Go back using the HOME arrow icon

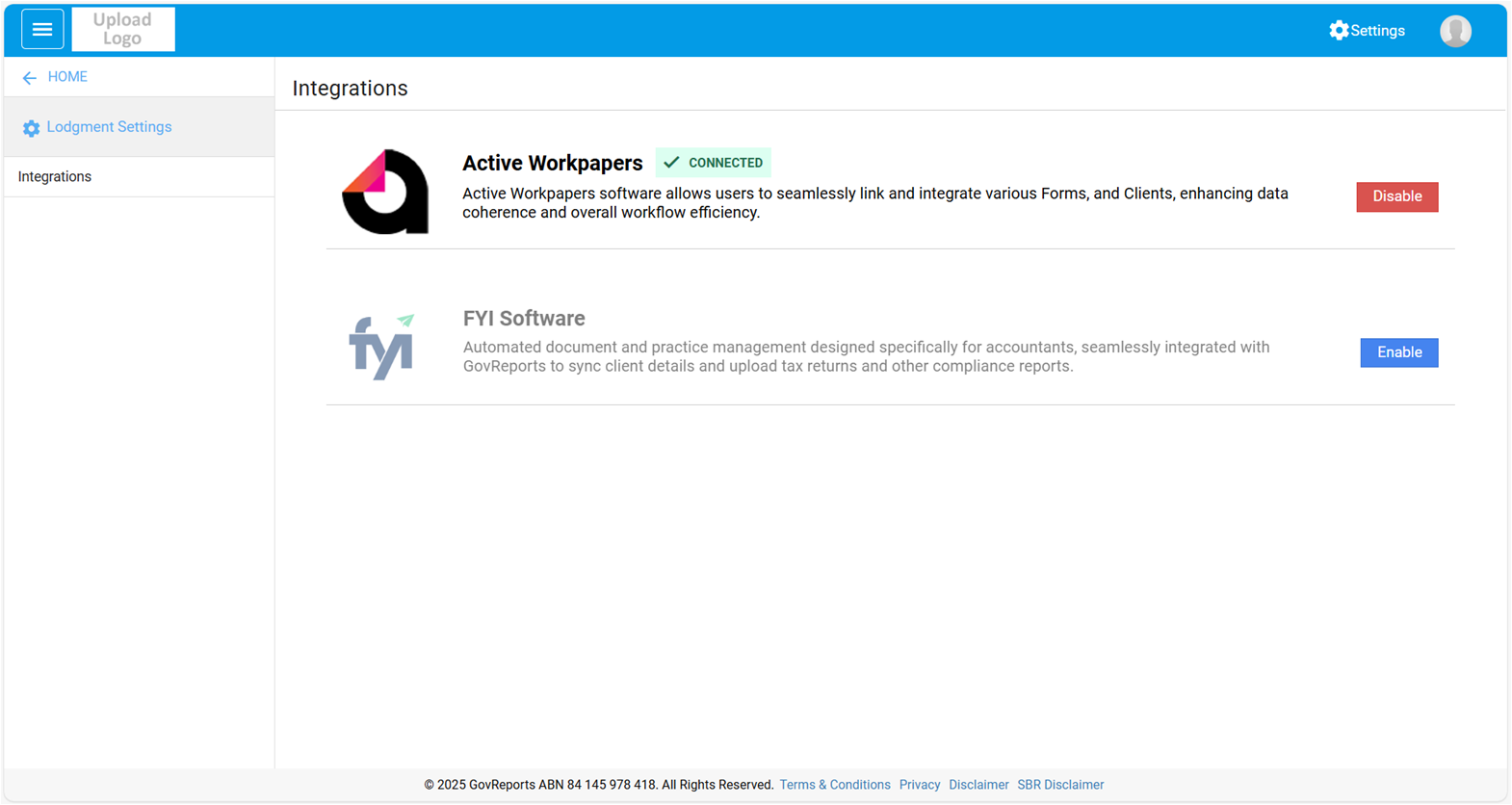click(x=30, y=78)
